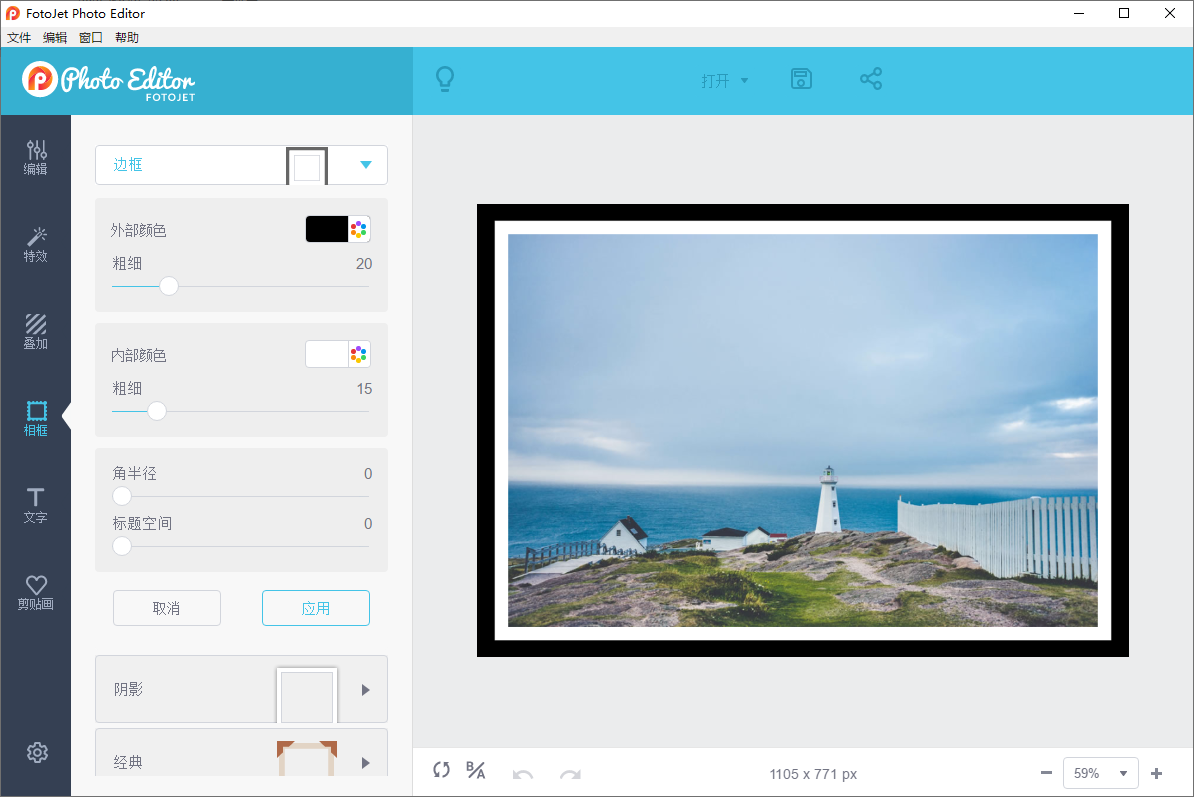Click the 应用 (Apply) button
This screenshot has width=1194, height=797.
(x=316, y=607)
